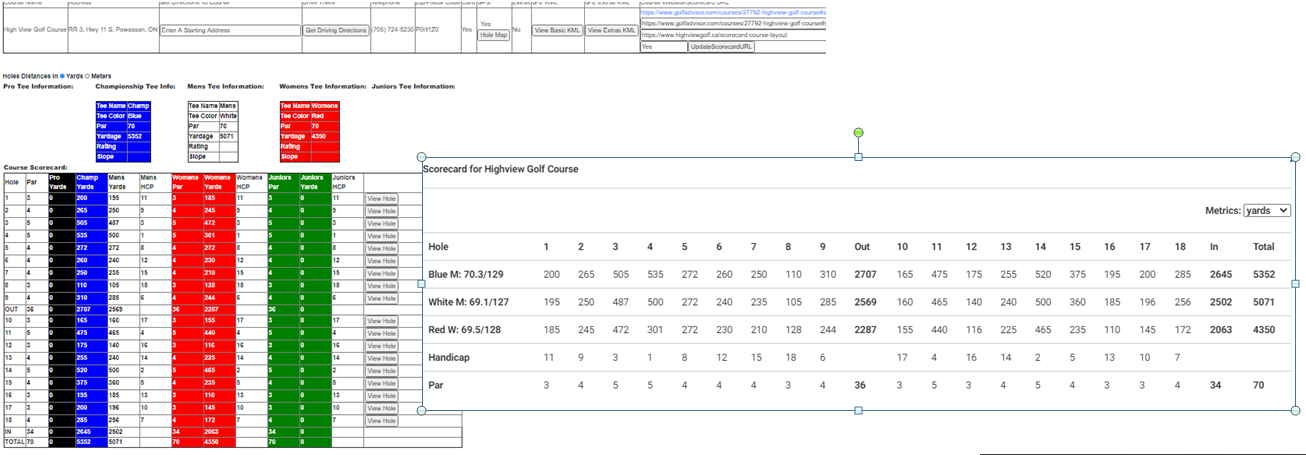This screenshot has width=1306, height=455.
Task: Click the High View Golf Course name cell
Action: [33, 30]
